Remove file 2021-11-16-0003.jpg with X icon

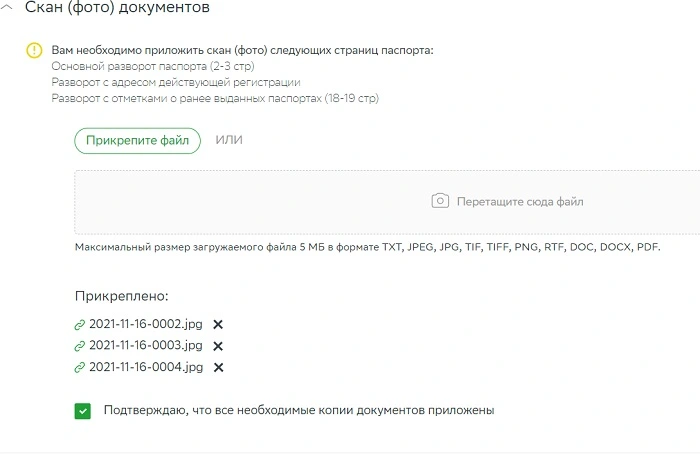click(x=218, y=346)
